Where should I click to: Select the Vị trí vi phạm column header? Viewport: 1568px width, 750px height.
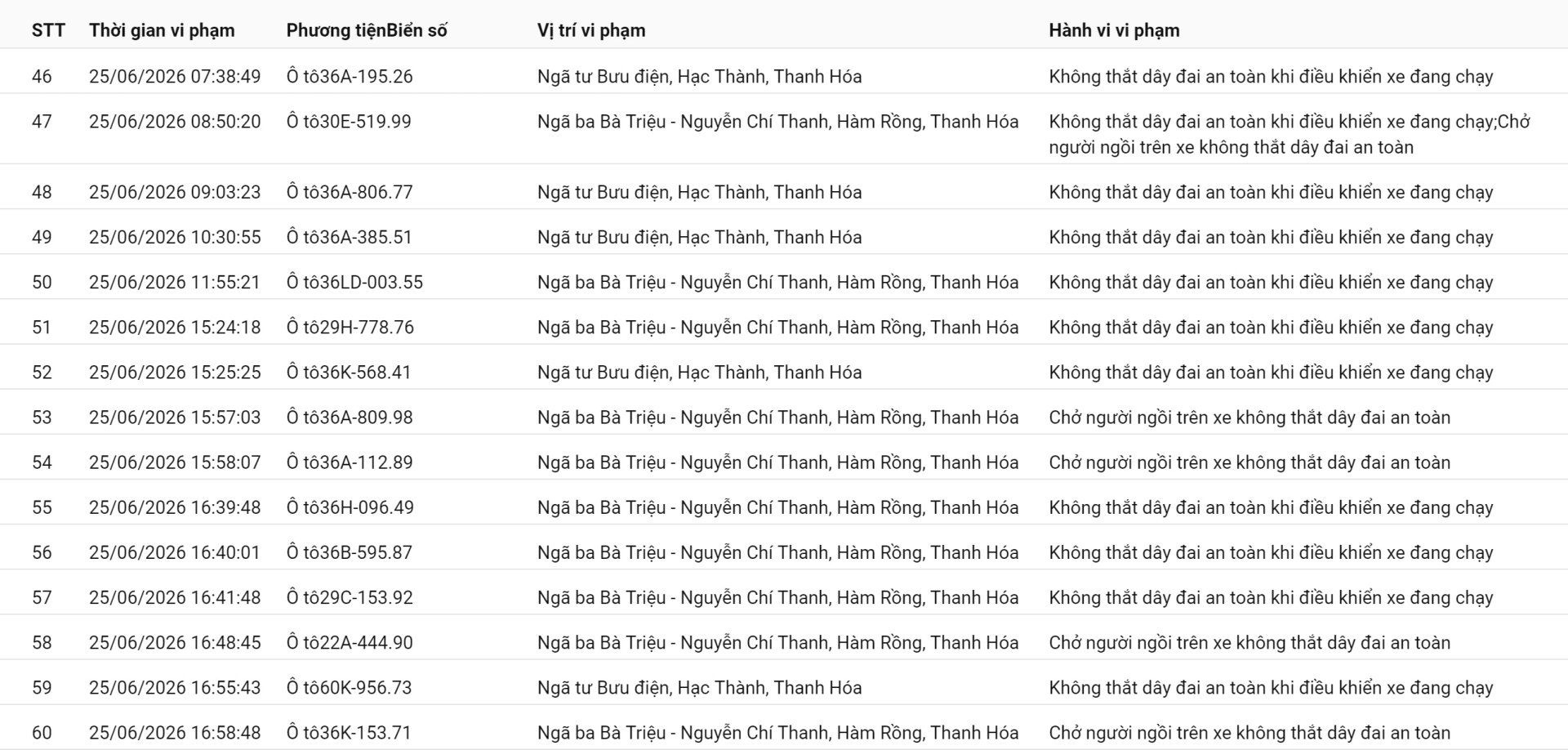[591, 30]
